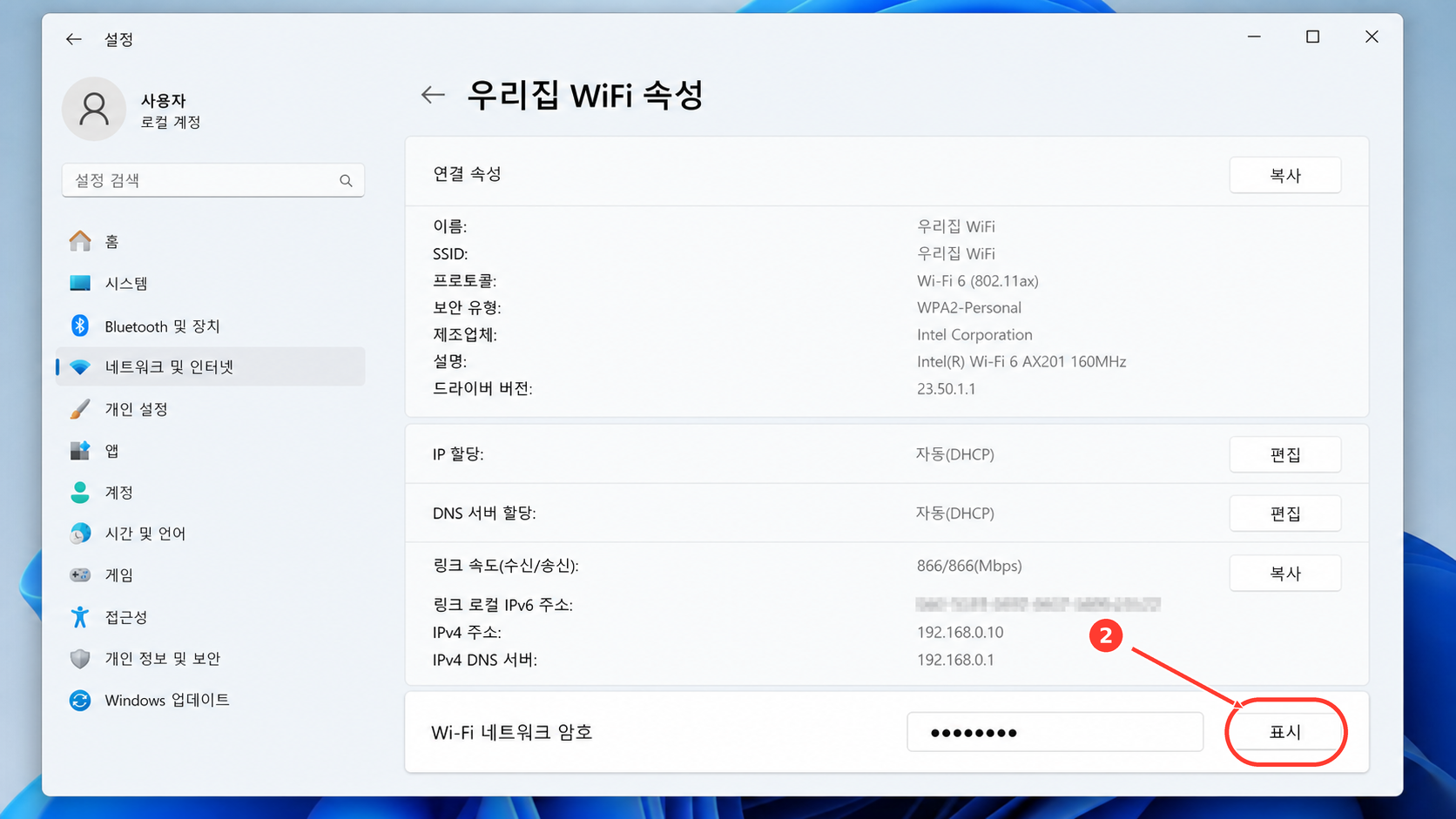This screenshot has height=819, width=1456.
Task: Click the 앱 icon in the sidebar
Action: pos(80,451)
